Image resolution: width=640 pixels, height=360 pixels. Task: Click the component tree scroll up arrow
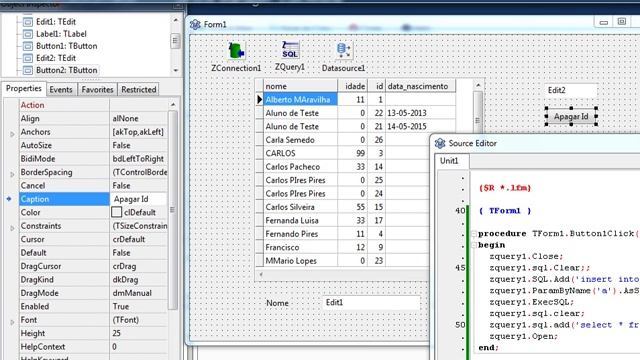click(176, 20)
